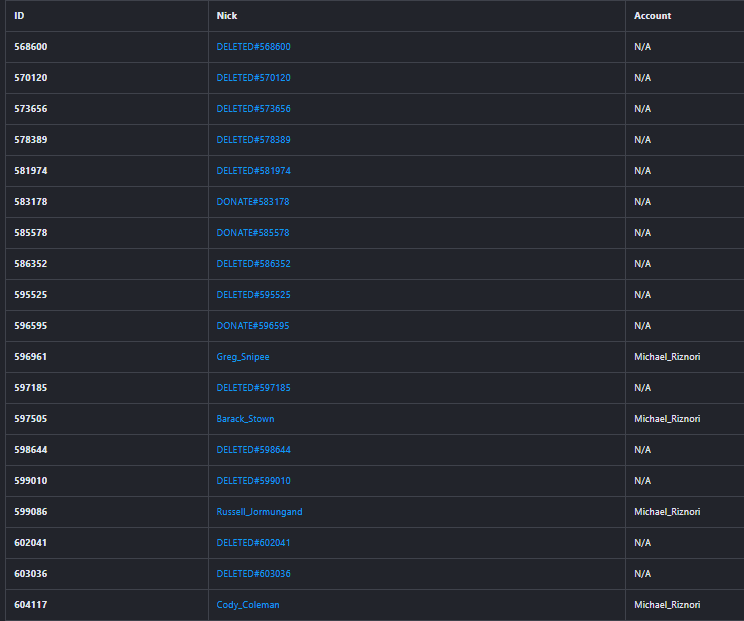Click the Cody_Coleman nick link

coord(246,605)
